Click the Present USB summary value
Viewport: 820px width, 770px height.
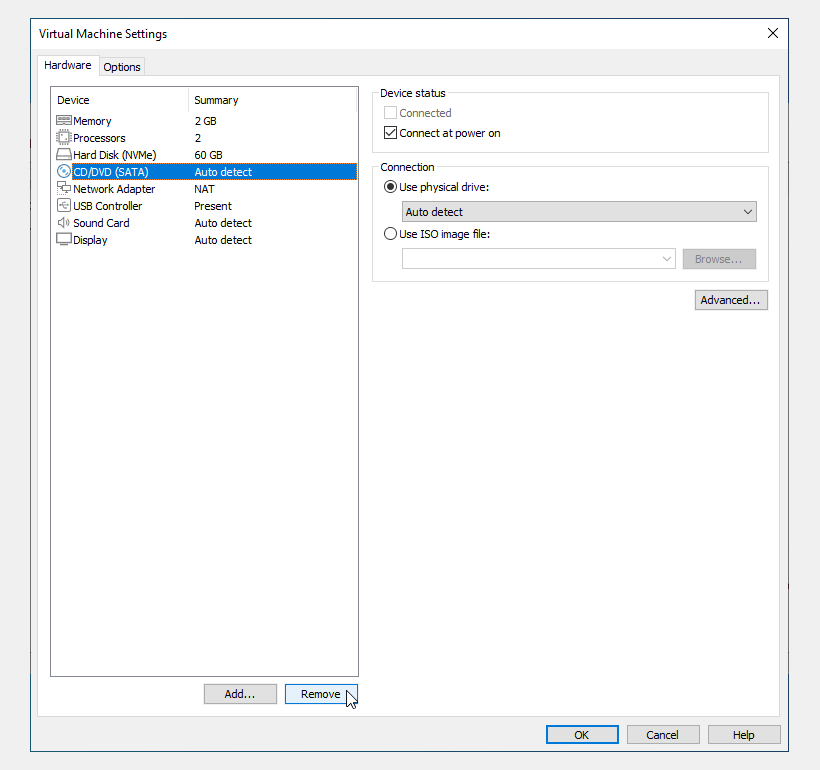pos(213,206)
